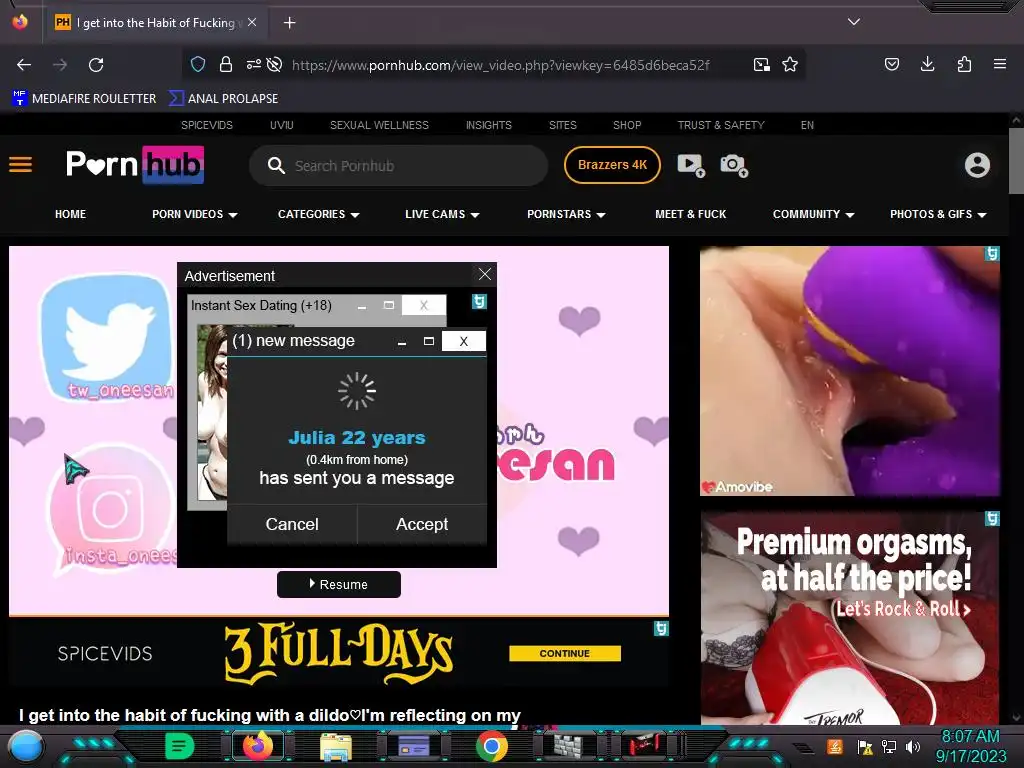
Task: Bookmark this page with the star icon
Action: 790,64
